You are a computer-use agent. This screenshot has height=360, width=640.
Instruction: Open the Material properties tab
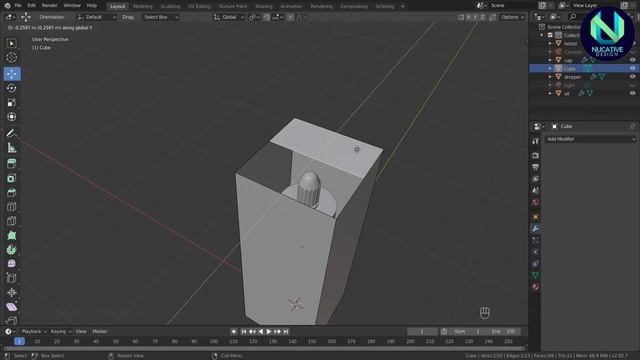[536, 287]
